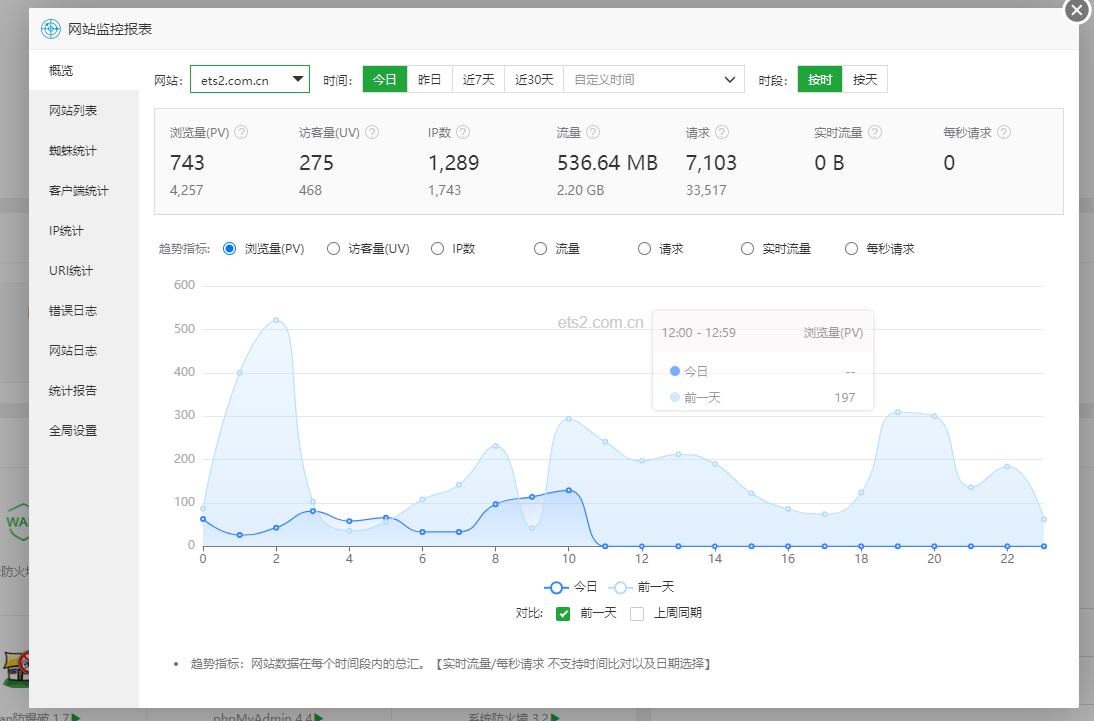This screenshot has width=1094, height=721.
Task: Switch the period to 按时
Action: coord(820,80)
